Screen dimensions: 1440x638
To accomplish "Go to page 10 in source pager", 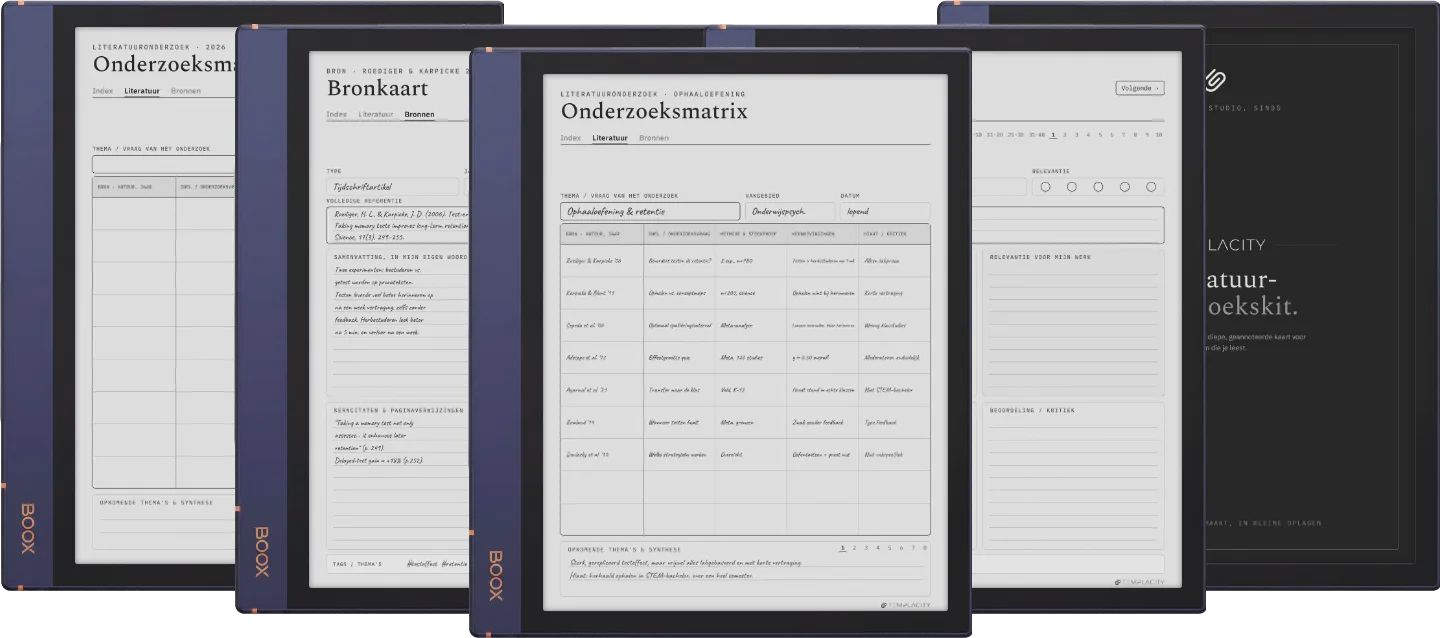I will tap(1158, 134).
